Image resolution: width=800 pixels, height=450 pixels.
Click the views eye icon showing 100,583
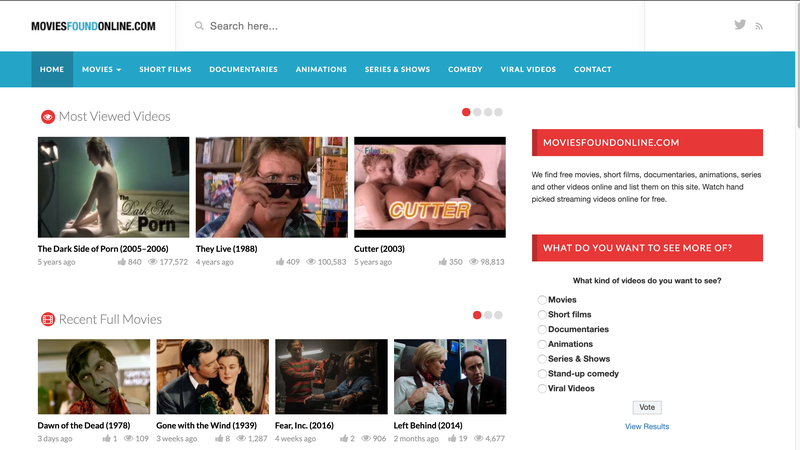click(311, 262)
